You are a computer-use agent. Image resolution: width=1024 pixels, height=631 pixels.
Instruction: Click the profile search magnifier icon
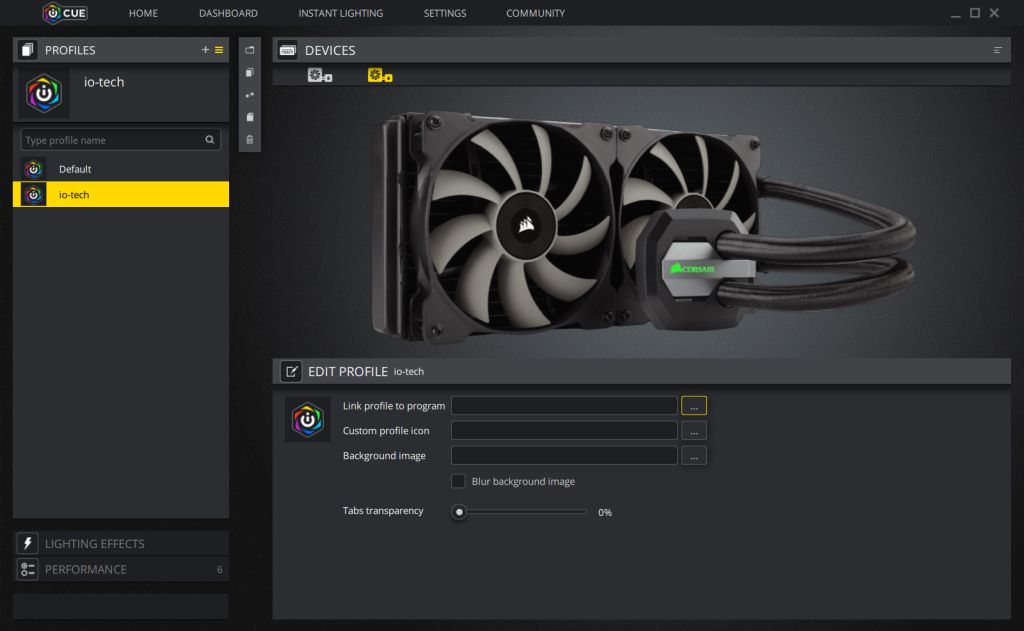pos(210,140)
